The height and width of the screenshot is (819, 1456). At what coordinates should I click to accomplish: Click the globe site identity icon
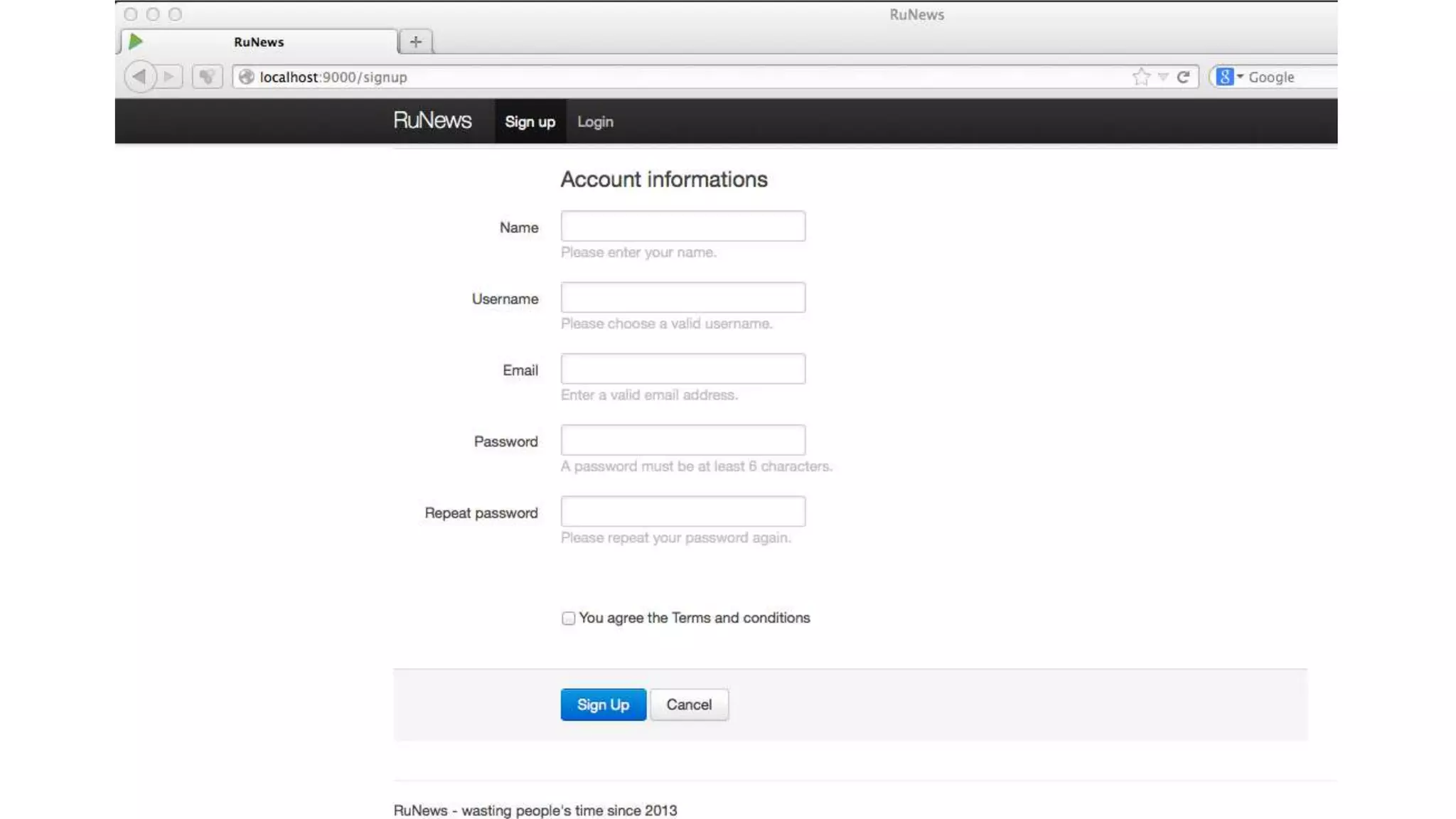pyautogui.click(x=247, y=77)
